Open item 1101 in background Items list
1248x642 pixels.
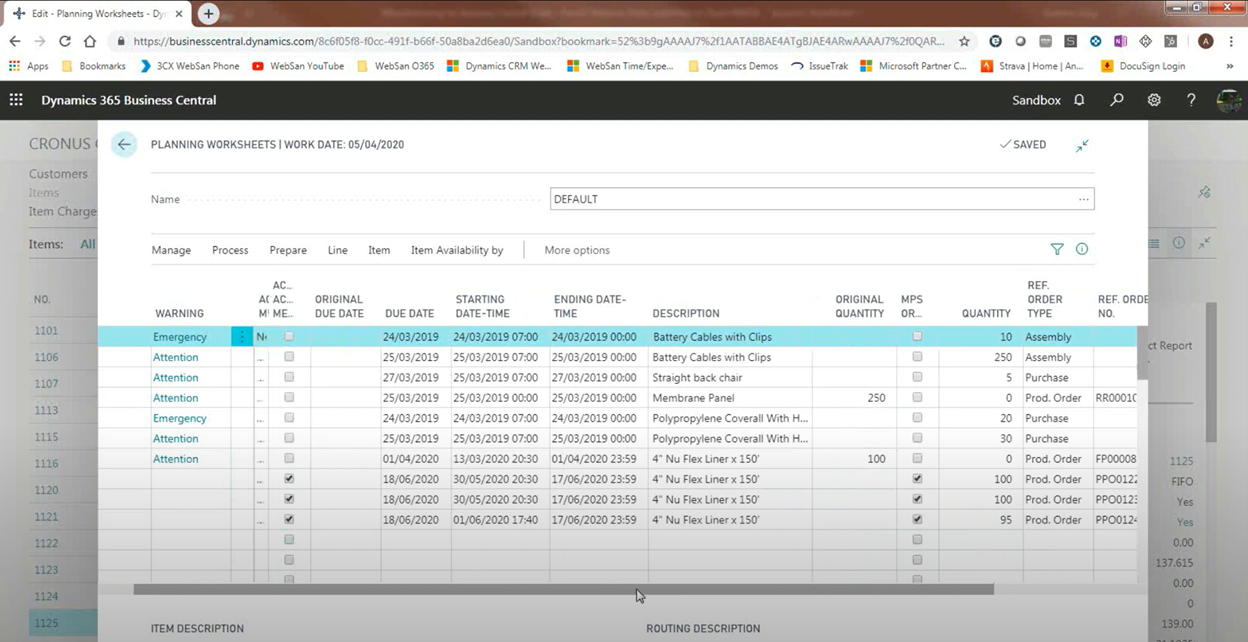[46, 331]
